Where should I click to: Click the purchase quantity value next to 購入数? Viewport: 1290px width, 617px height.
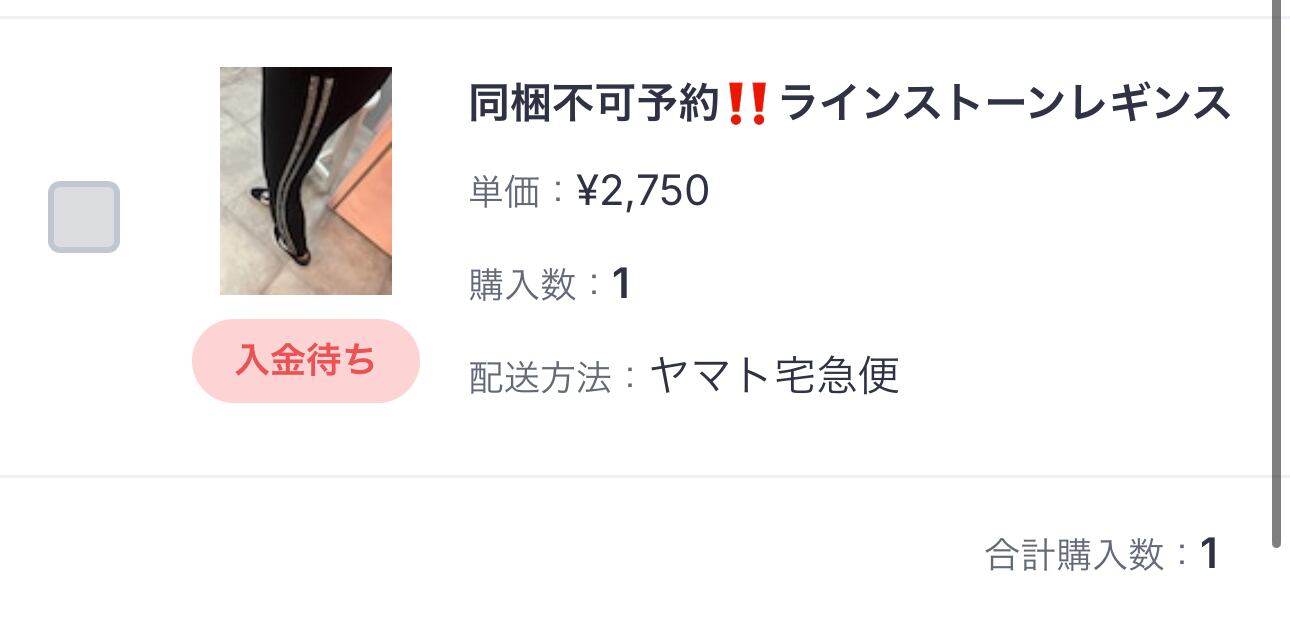[x=621, y=285]
